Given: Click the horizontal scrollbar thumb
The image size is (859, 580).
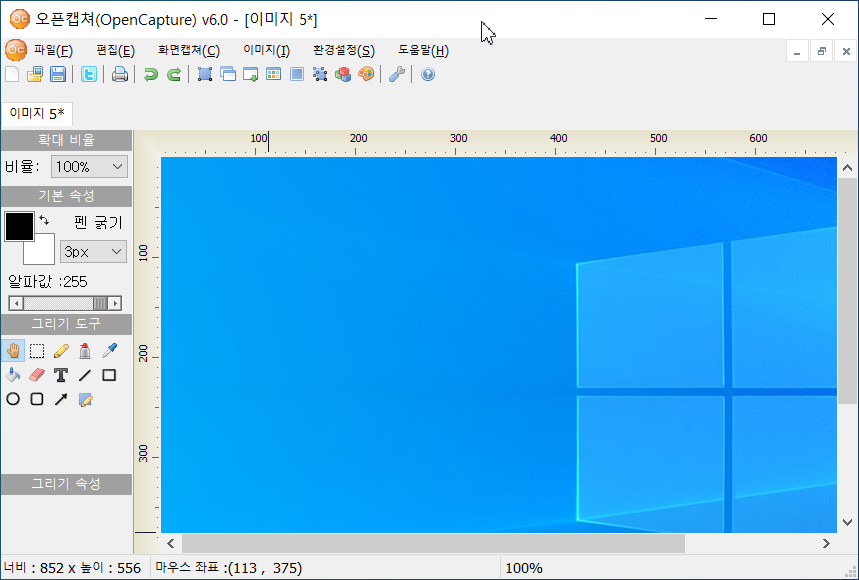Looking at the screenshot, I should (433, 543).
